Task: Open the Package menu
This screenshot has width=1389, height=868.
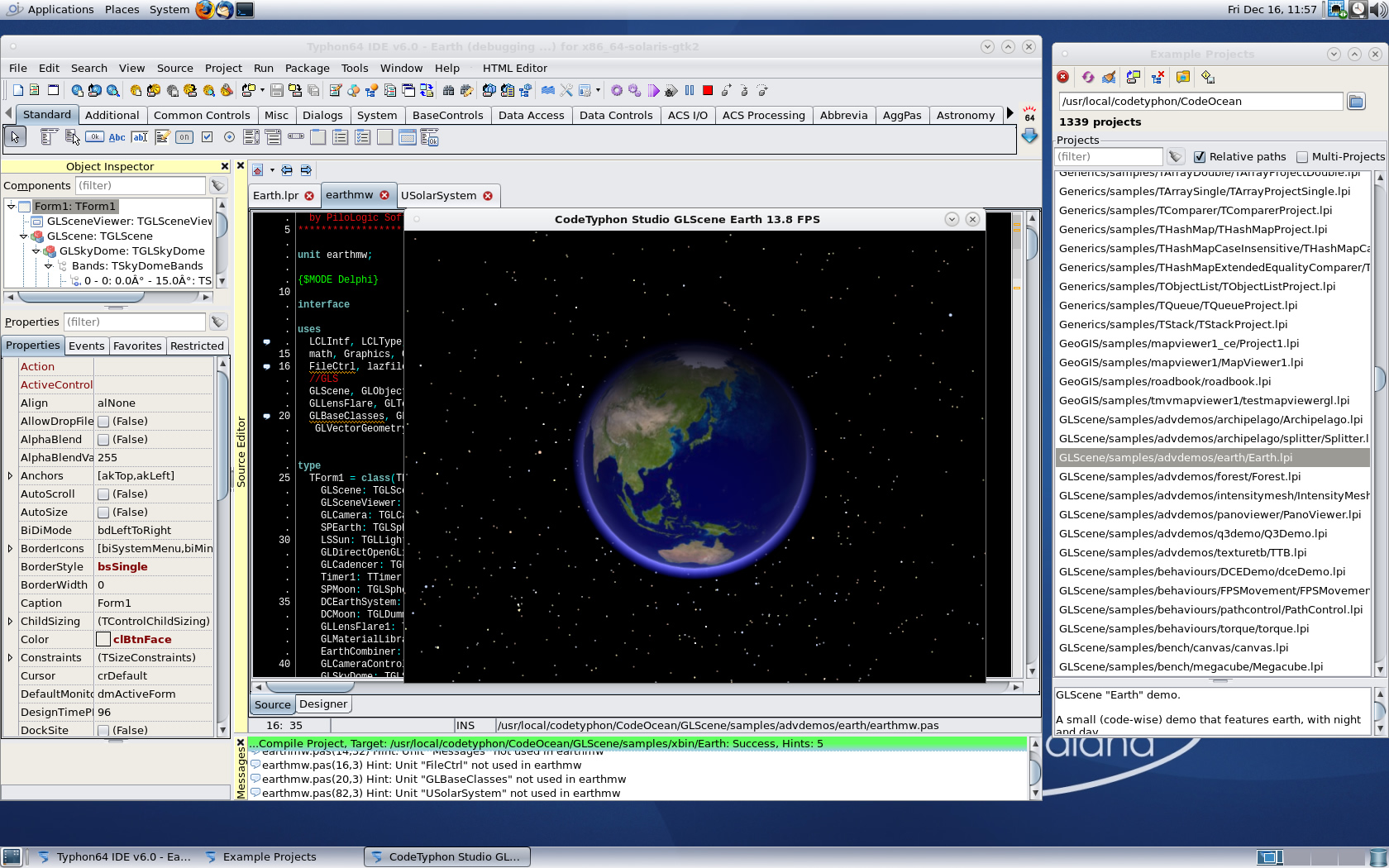Action: coord(307,69)
